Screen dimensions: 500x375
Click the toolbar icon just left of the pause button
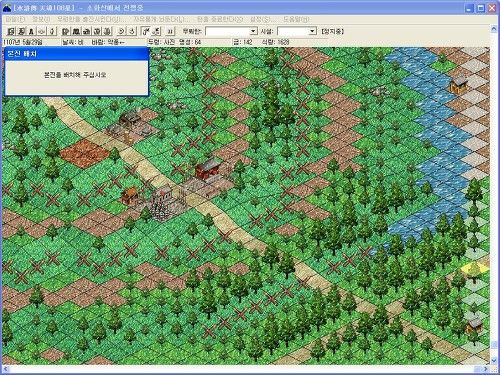156,31
